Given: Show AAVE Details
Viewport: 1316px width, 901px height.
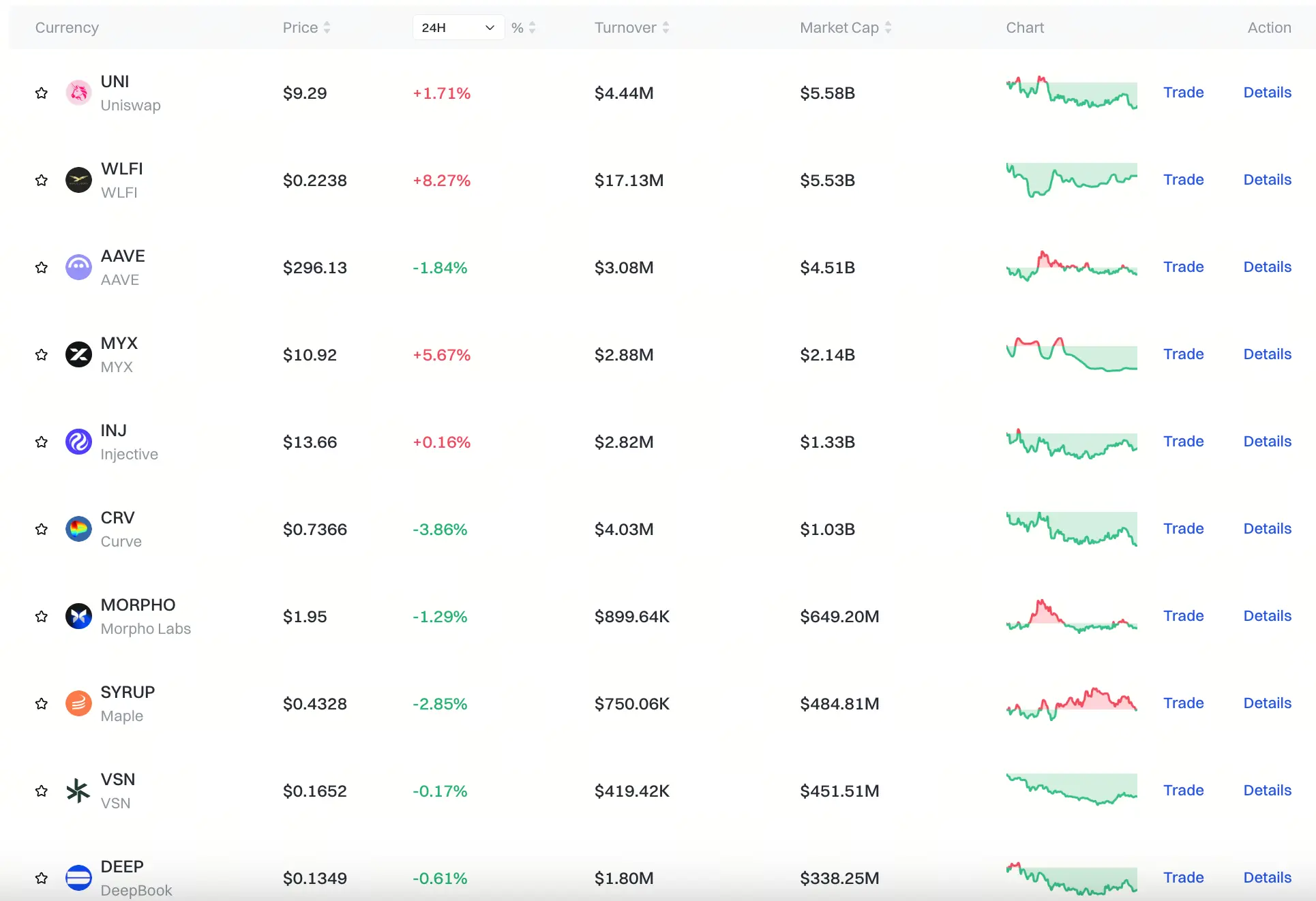Looking at the screenshot, I should (1267, 267).
